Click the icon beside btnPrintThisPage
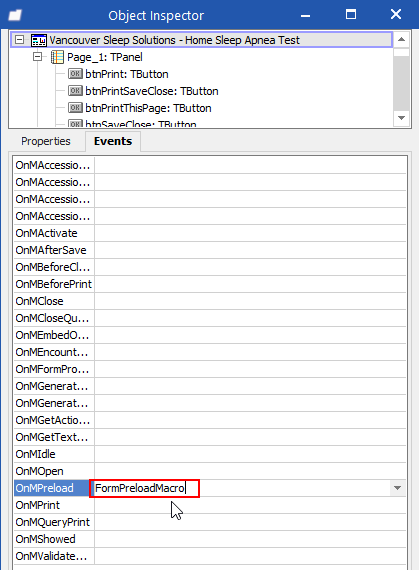Viewport: 419px width, 570px height. click(x=75, y=108)
